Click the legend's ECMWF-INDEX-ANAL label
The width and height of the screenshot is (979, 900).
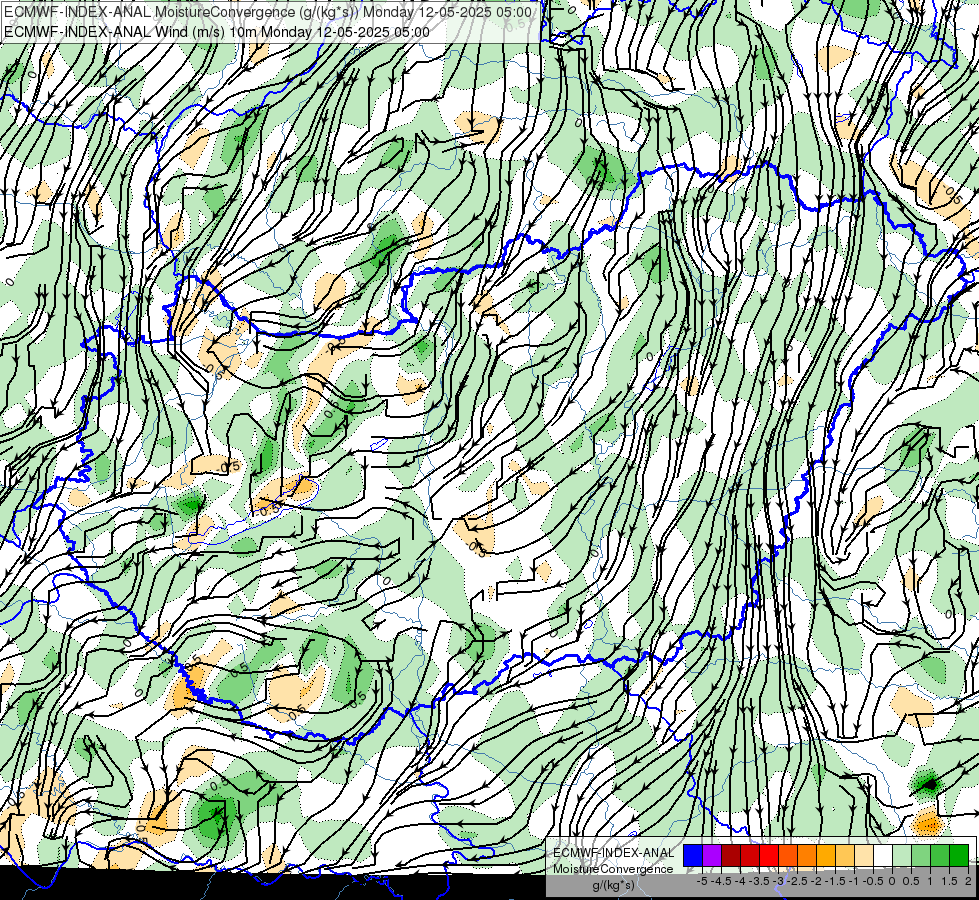(613, 853)
